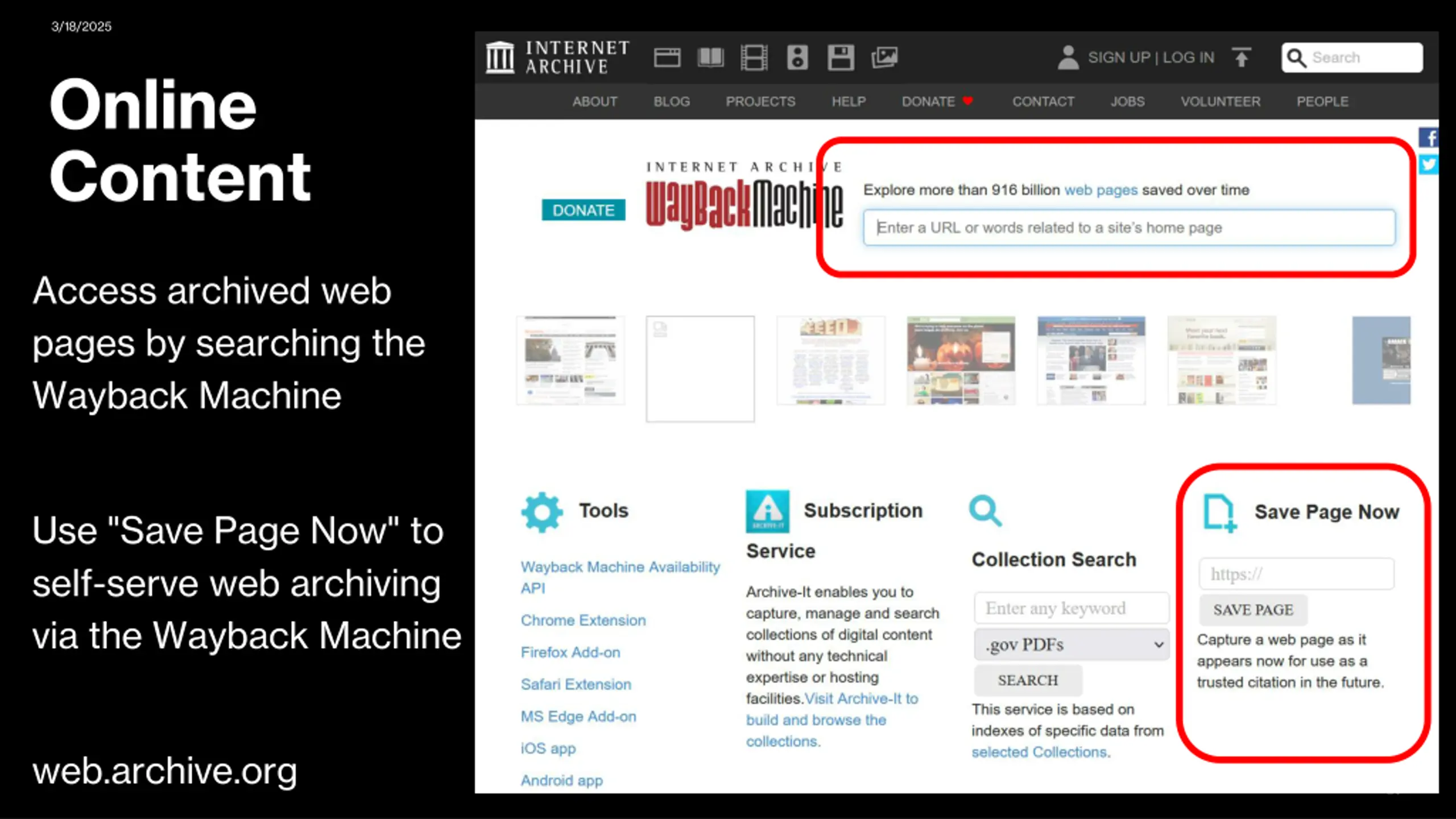Viewport: 1456px width, 819px height.
Task: Open the Video film strip icon
Action: pos(754,57)
